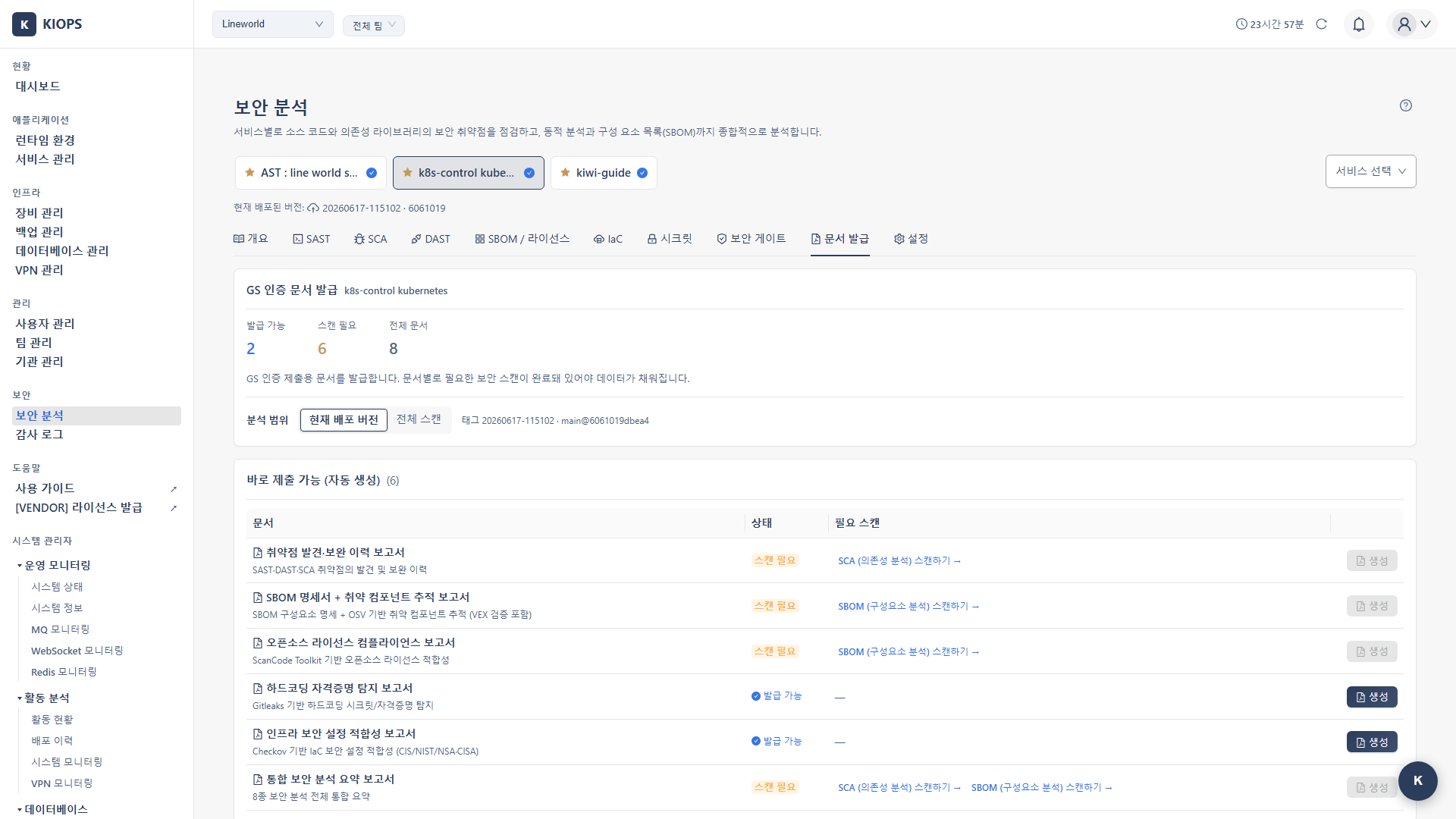Open Redis 모니터링 tree item
This screenshot has height=819, width=1456.
point(64,672)
